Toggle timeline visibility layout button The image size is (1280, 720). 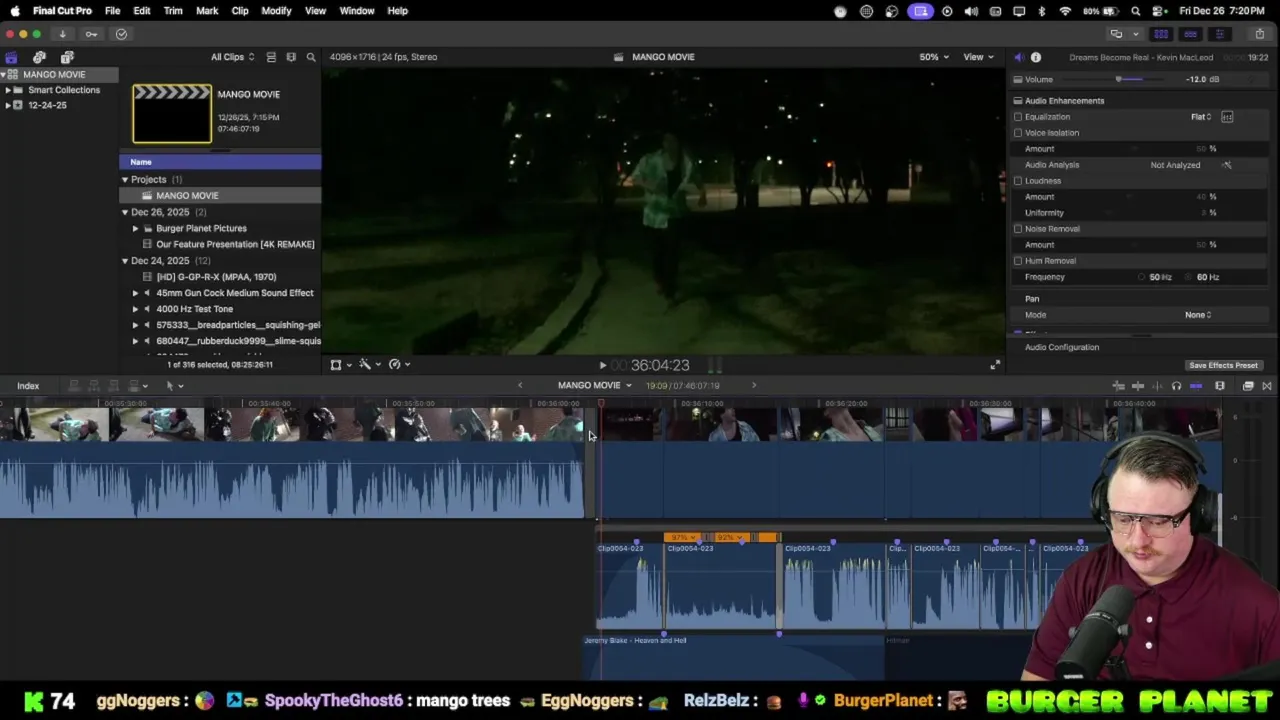[x=1190, y=34]
